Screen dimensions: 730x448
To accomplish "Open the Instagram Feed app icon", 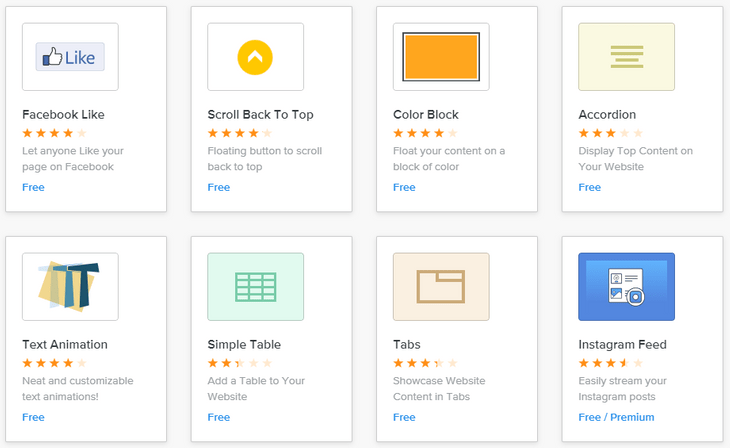I will (x=626, y=286).
